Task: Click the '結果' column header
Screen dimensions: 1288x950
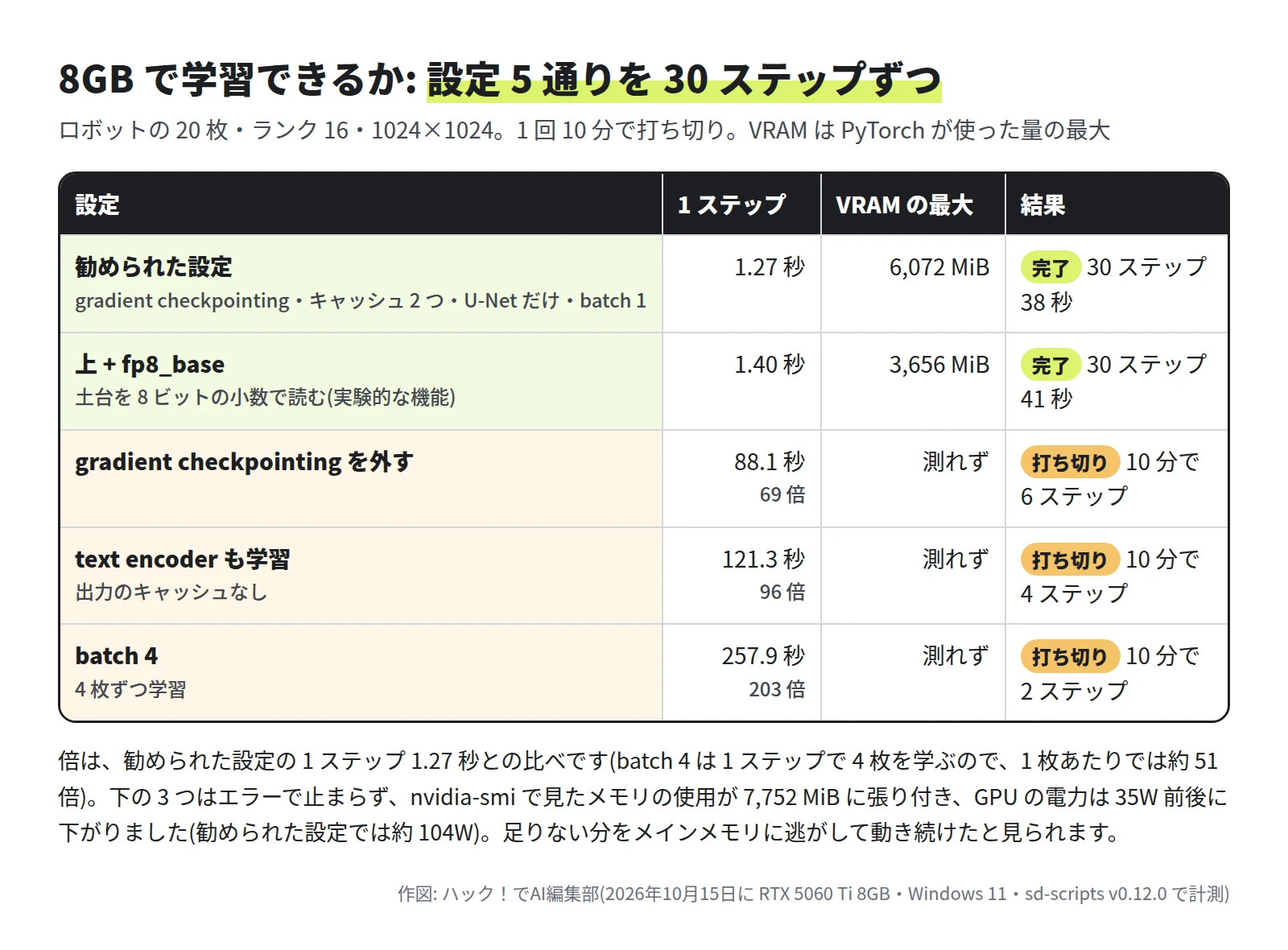Action: coord(1042,204)
